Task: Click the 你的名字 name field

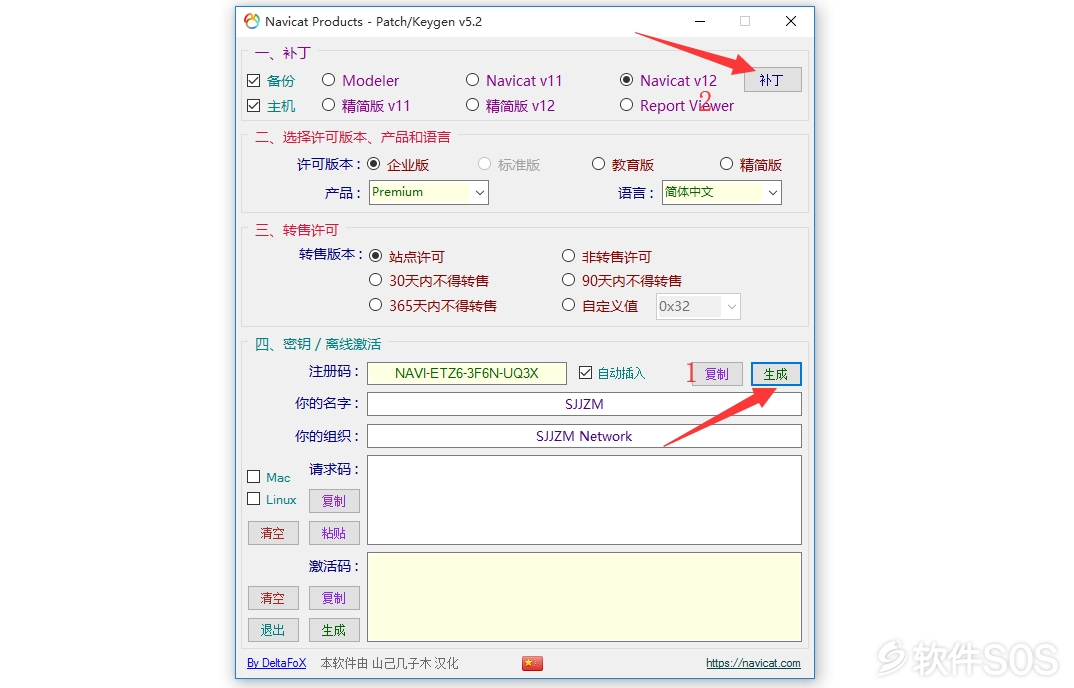Action: pyautogui.click(x=584, y=404)
